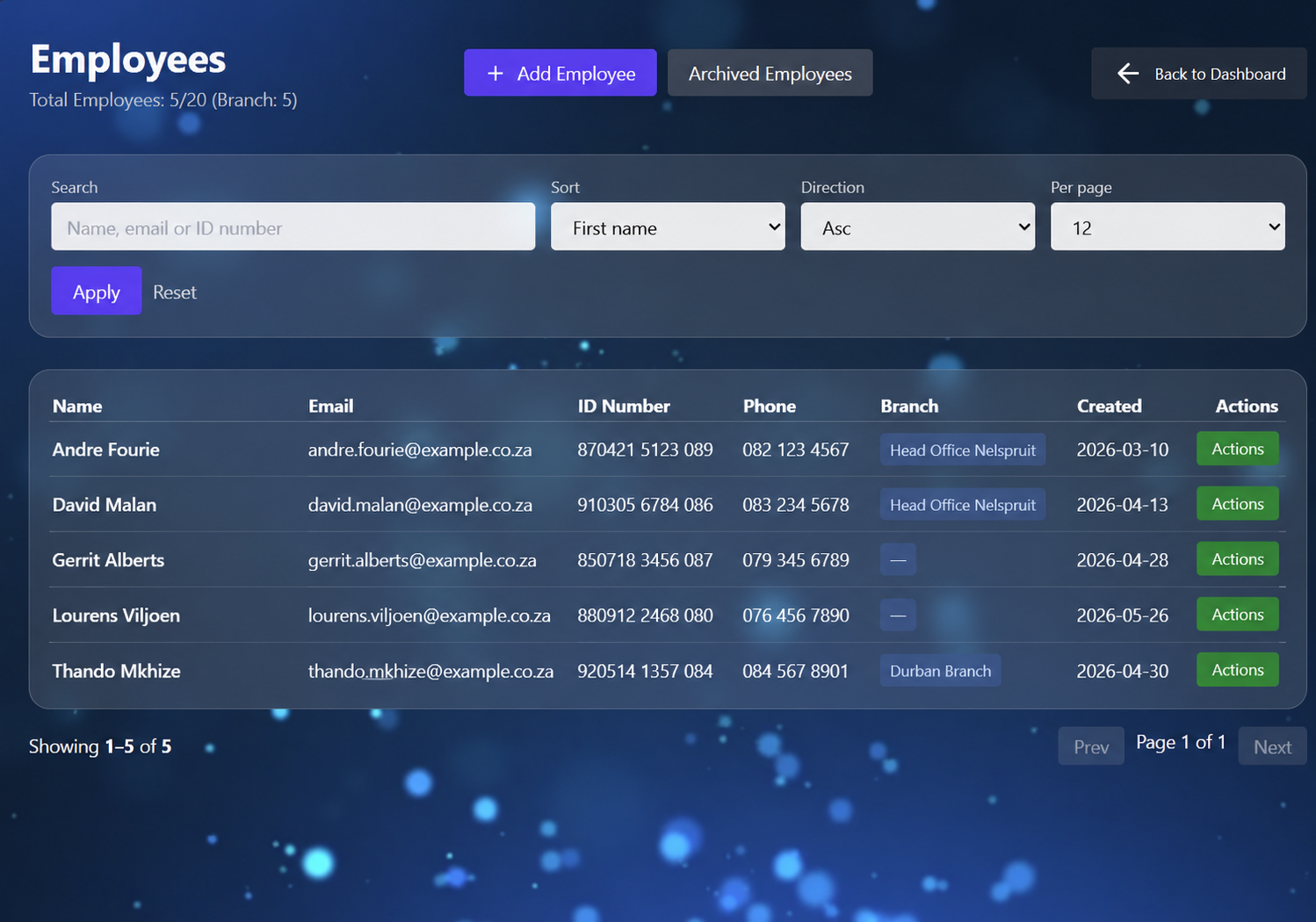Open the Per page dropdown showing 12
Viewport: 1316px width, 922px height.
pos(1168,227)
